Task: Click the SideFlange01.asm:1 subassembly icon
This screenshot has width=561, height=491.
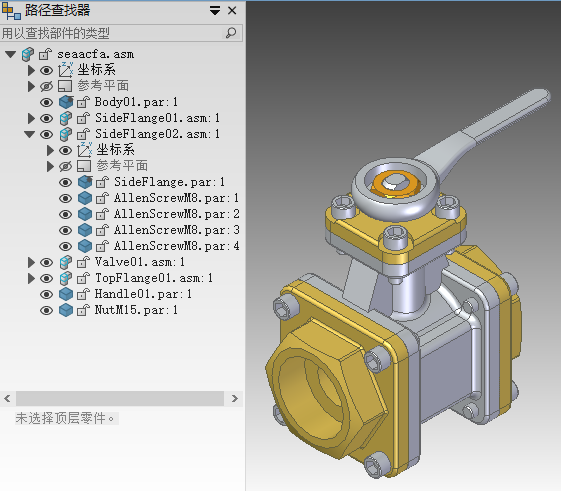Action: (x=65, y=118)
